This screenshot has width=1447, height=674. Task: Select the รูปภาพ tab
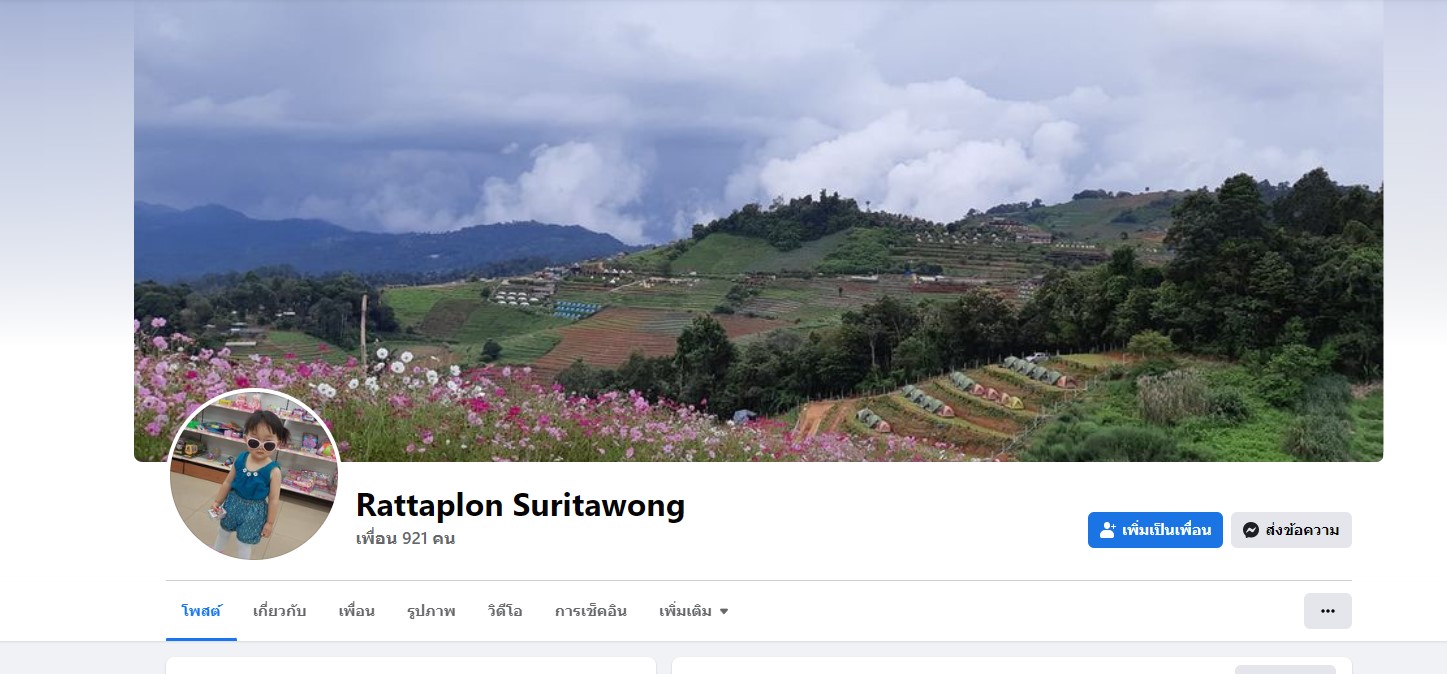coord(431,611)
